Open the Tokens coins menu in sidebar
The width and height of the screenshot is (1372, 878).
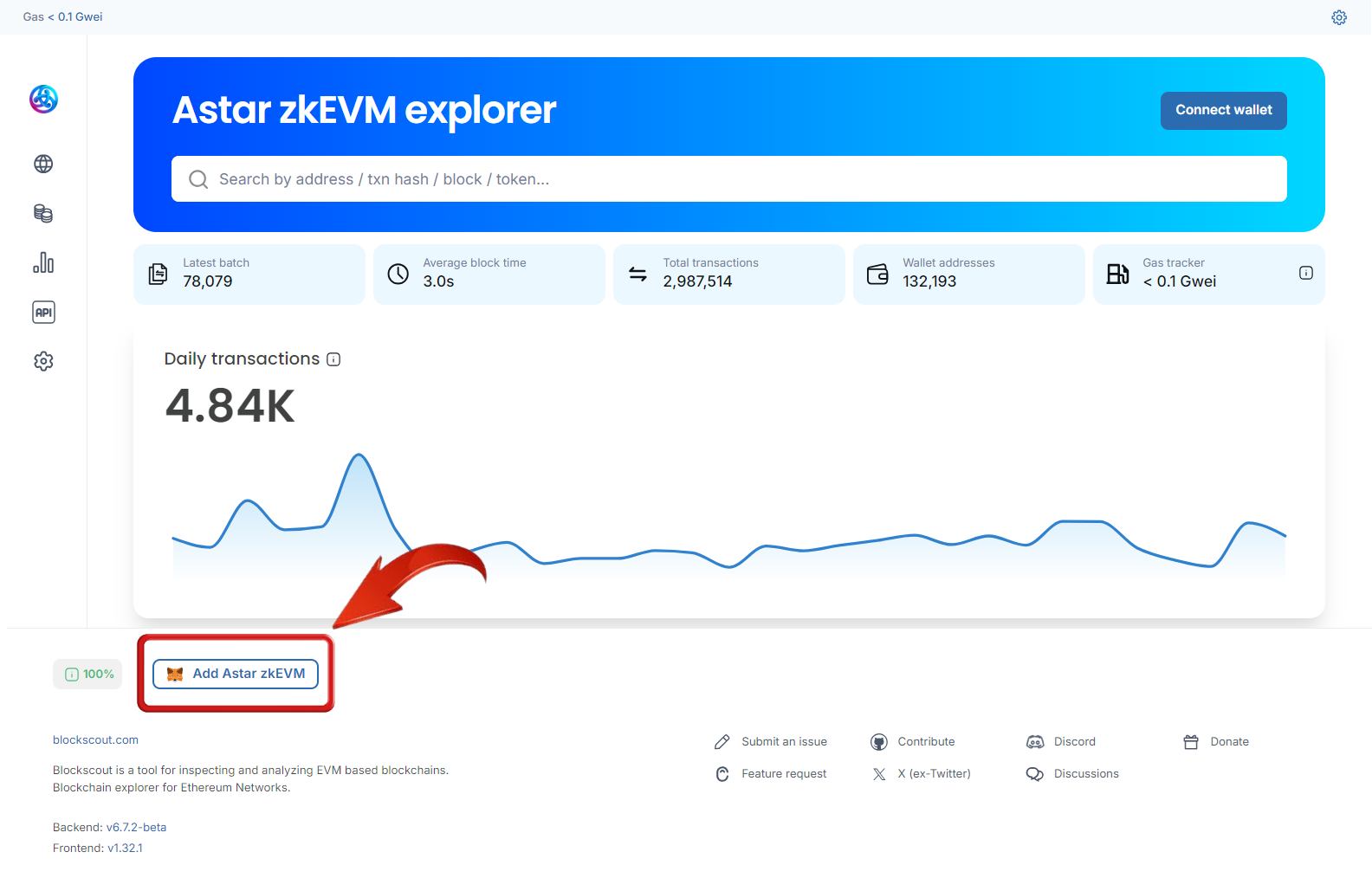point(43,213)
